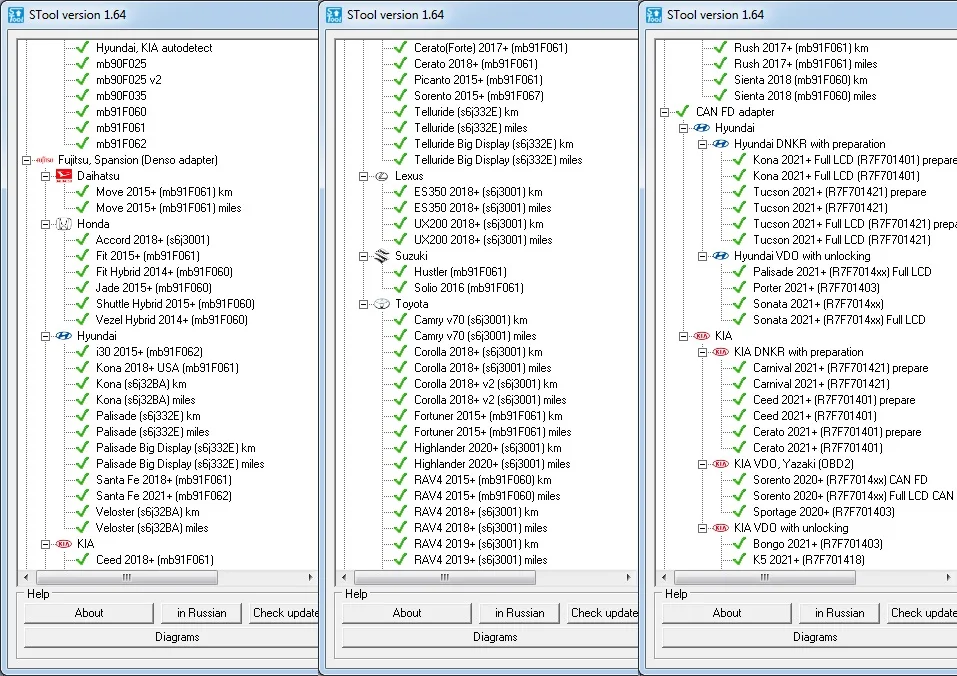Click Hyundai logo under CAN FD adapter
Screen dimensions: 957x676
tap(702, 128)
